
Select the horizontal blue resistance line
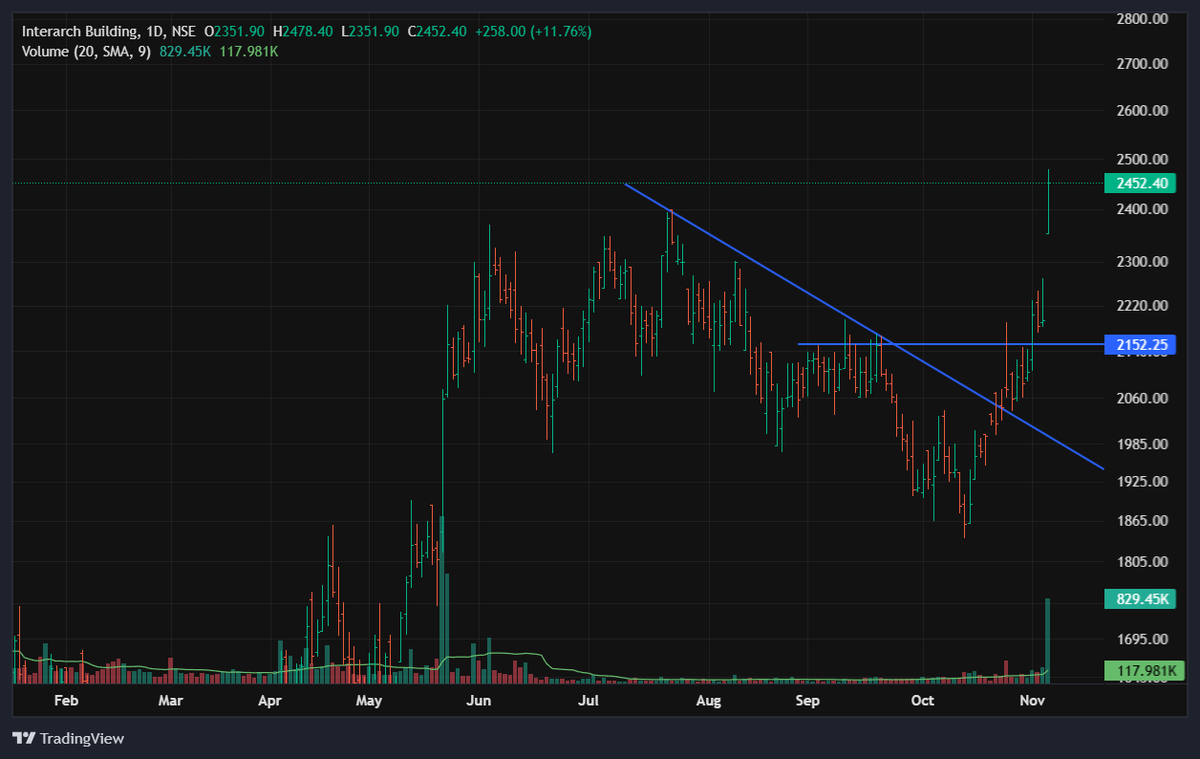[950, 344]
